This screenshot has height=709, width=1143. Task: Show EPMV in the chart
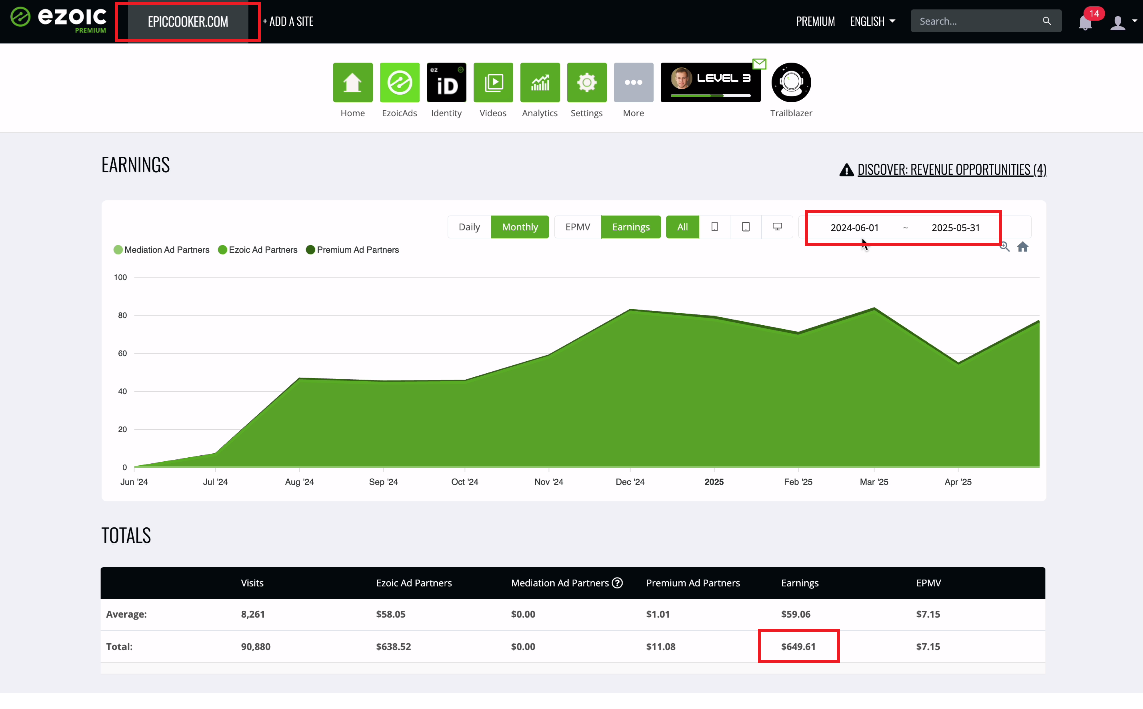click(x=578, y=227)
